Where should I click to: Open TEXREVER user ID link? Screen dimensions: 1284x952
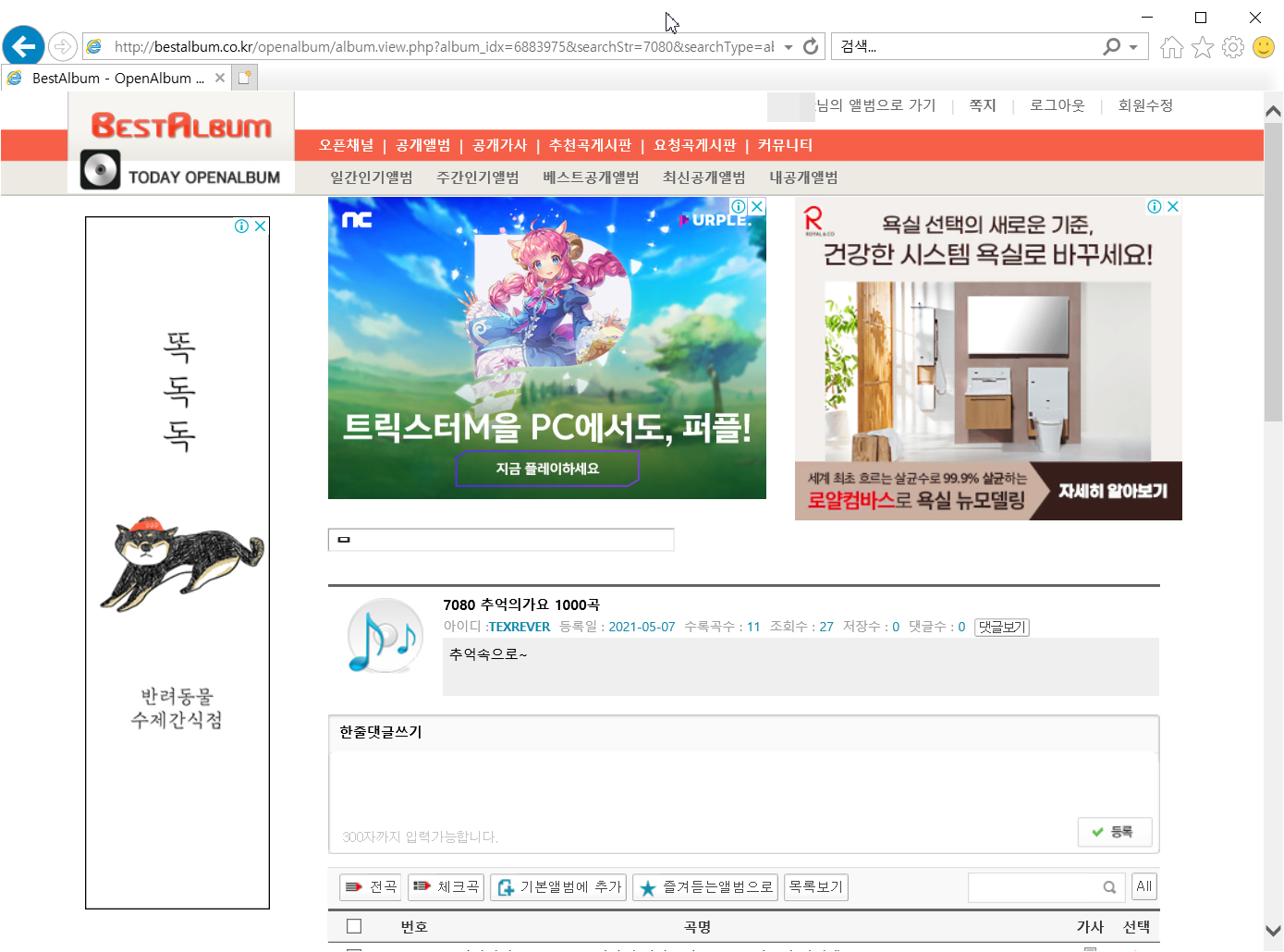coord(520,627)
